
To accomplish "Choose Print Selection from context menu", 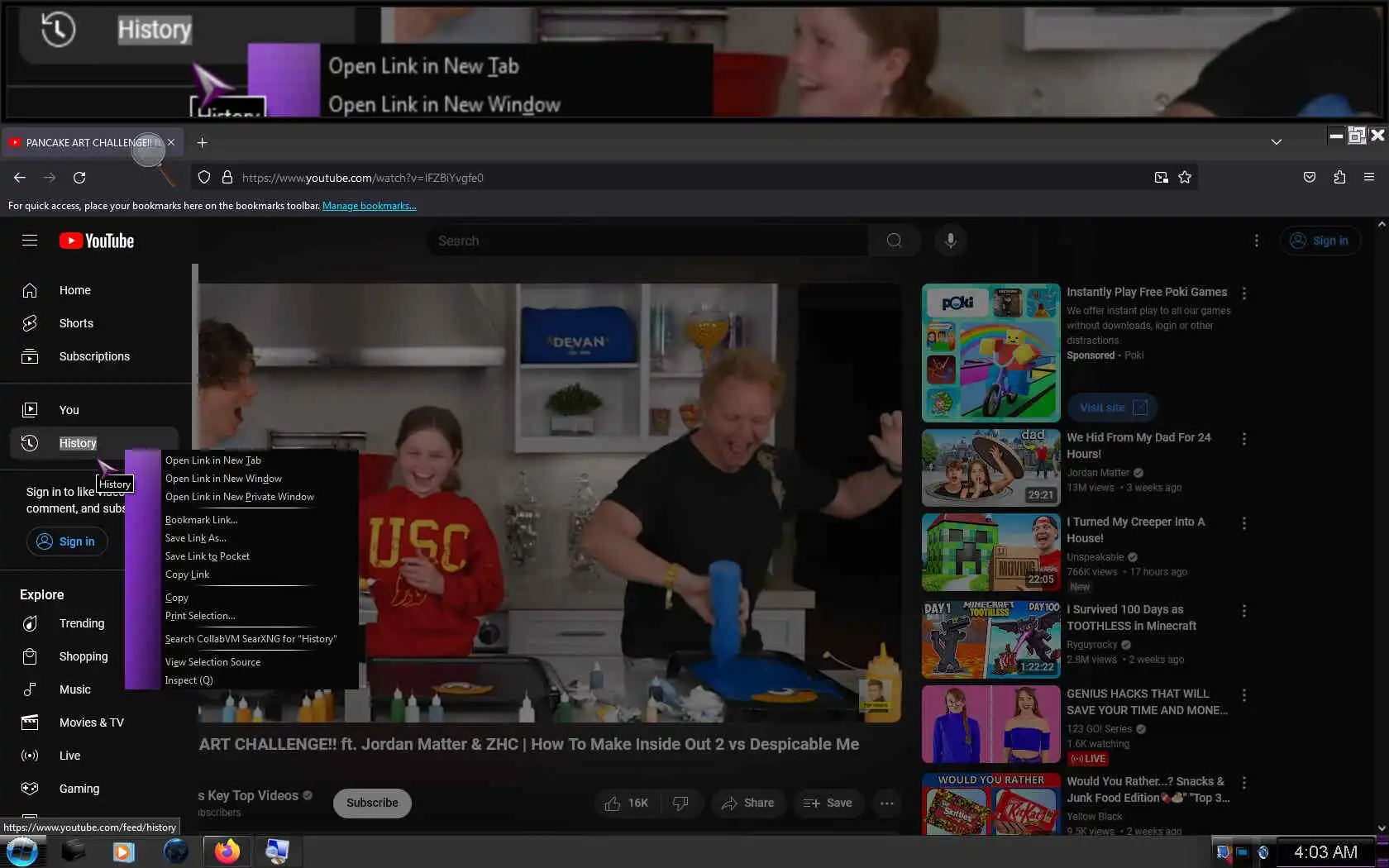I will [x=260, y=616].
